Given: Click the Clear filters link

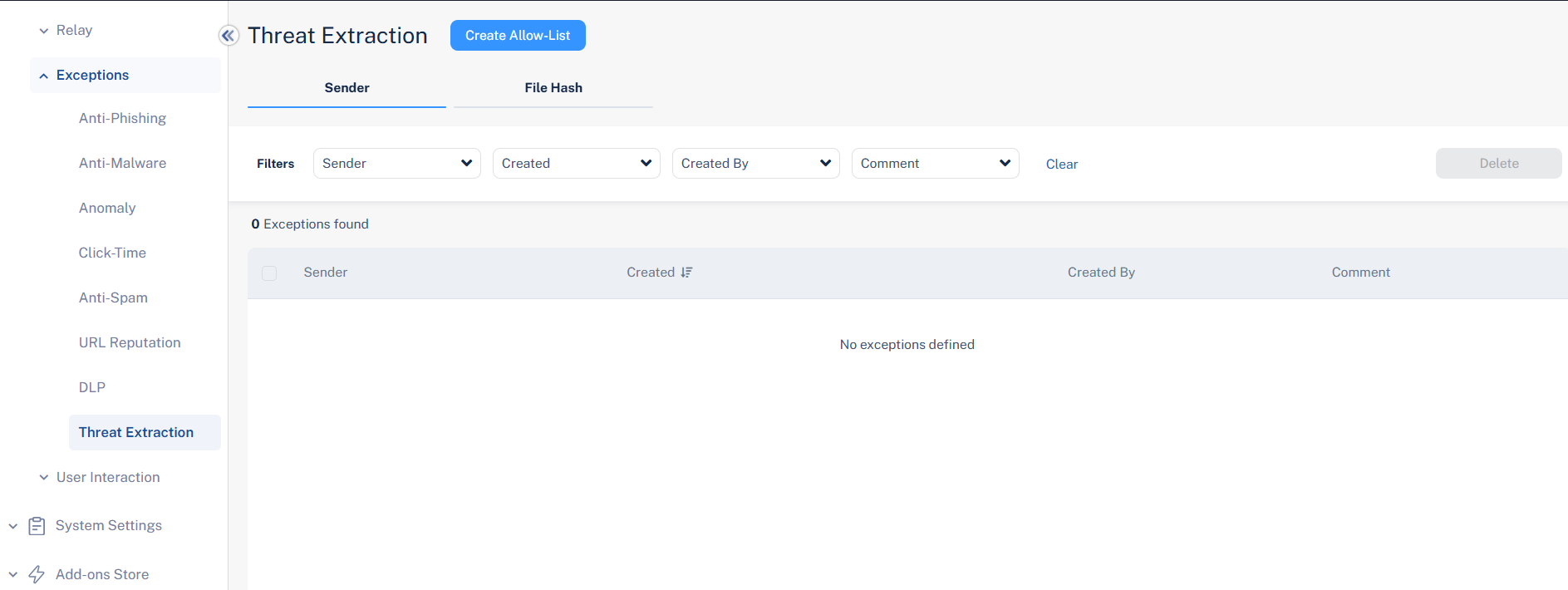Looking at the screenshot, I should (x=1061, y=165).
